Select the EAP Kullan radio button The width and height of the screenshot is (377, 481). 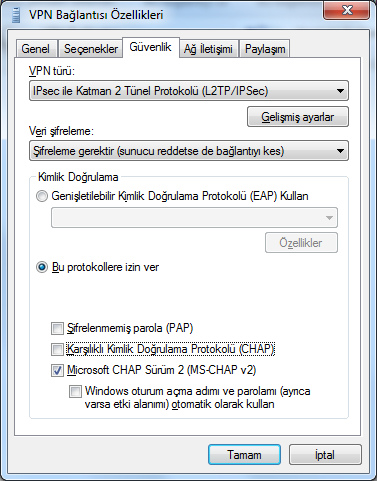coord(42,196)
